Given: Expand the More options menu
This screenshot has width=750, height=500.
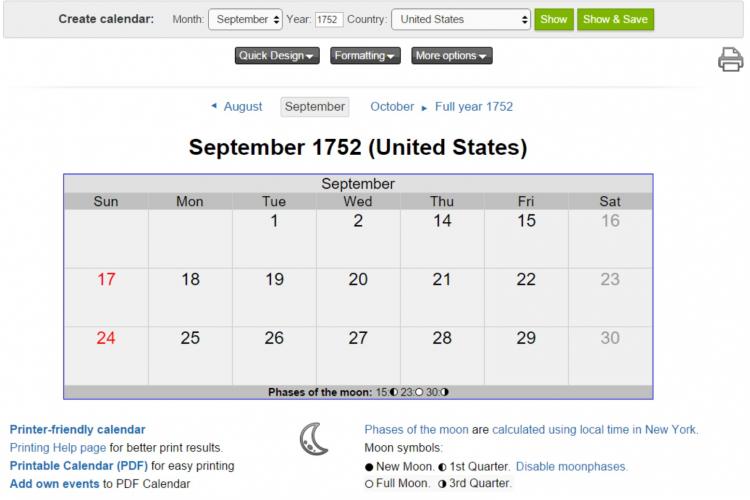Looking at the screenshot, I should (x=452, y=56).
